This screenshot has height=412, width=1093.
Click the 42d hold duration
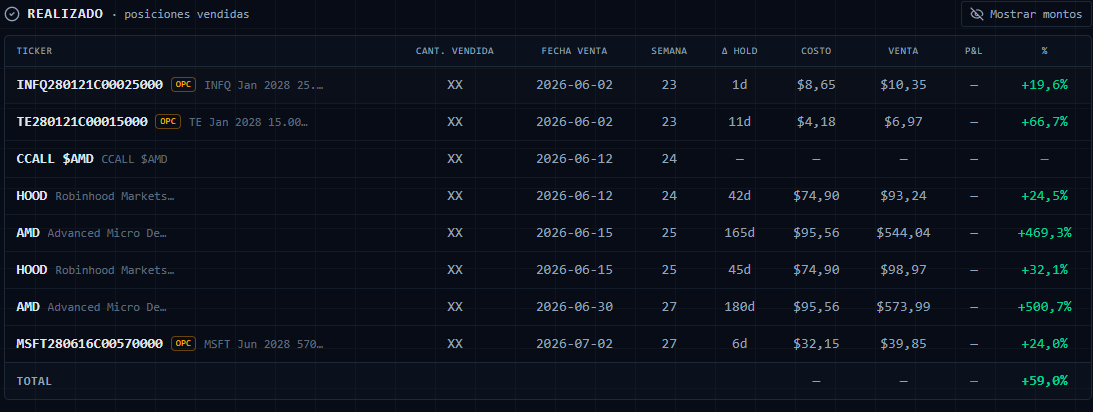pyautogui.click(x=740, y=196)
